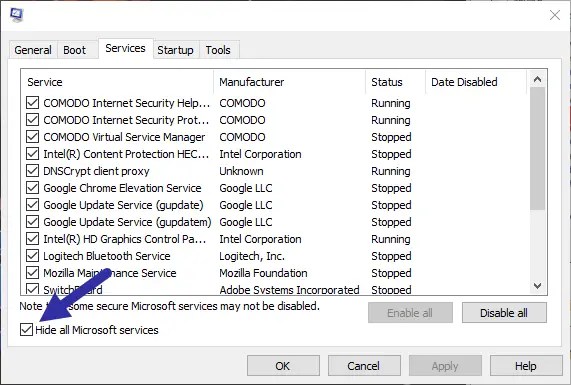Uncheck Google Chrome Elevation Service
The width and height of the screenshot is (571, 385).
32,188
